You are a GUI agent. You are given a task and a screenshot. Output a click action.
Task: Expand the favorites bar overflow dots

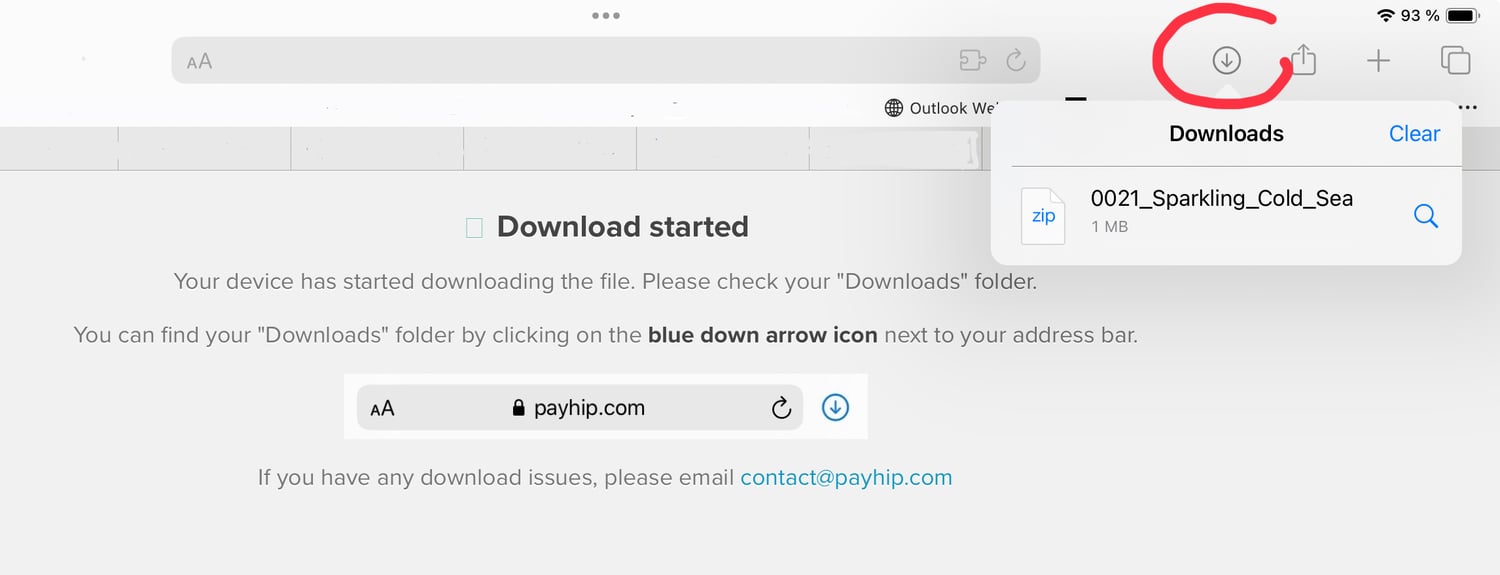tap(1468, 108)
